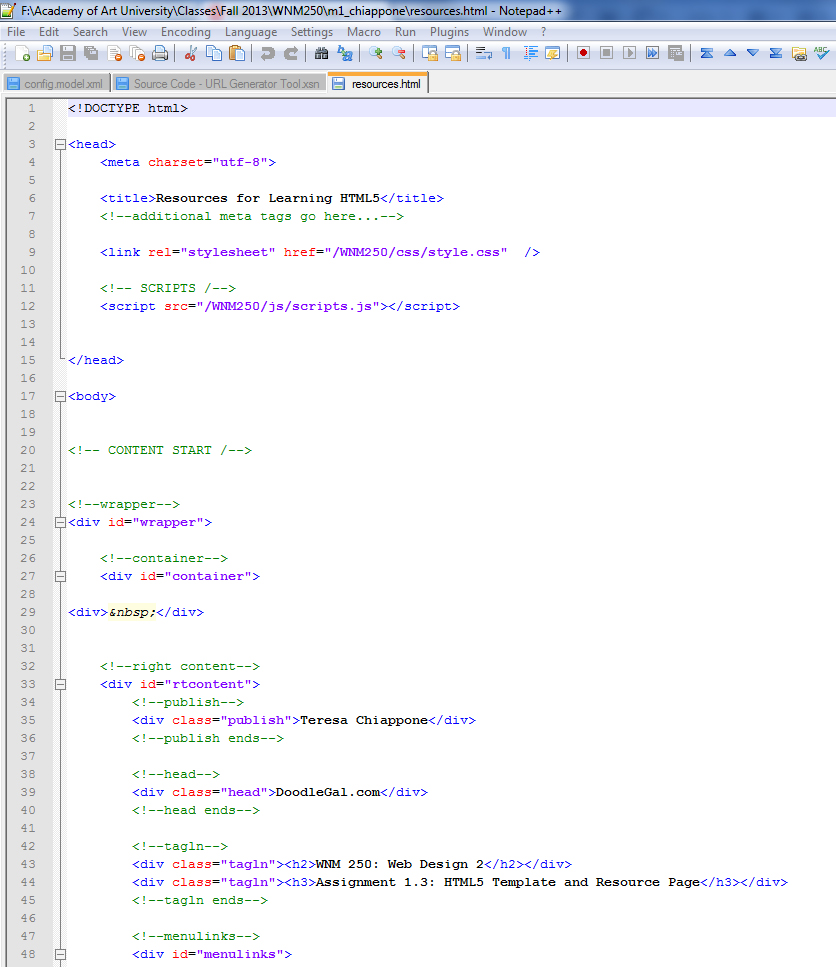Jump to last difference with Compare Last icon
This screenshot has height=967, width=836.
click(x=776, y=54)
